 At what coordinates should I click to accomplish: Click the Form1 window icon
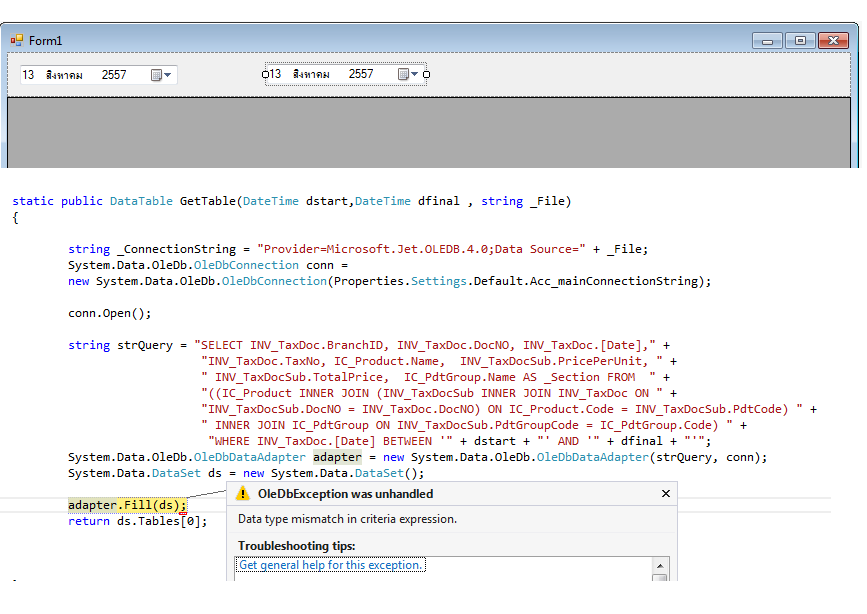16,40
